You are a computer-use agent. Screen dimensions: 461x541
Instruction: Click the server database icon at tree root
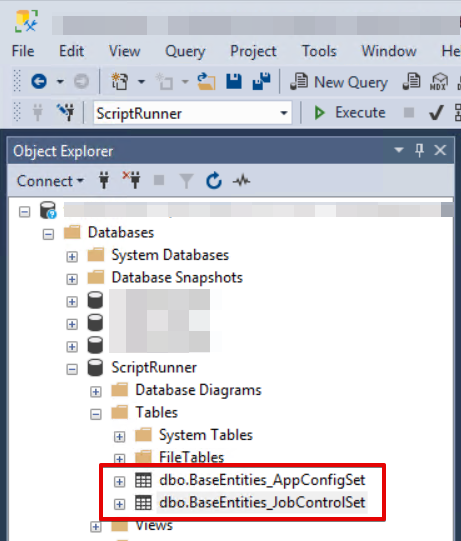point(48,210)
